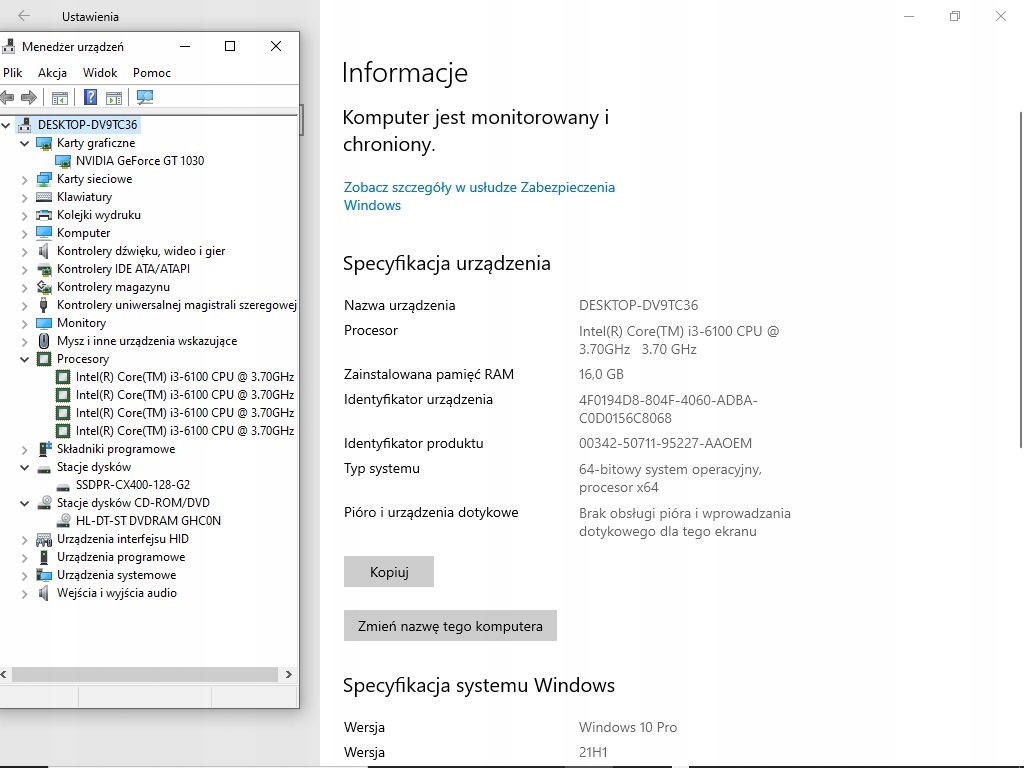Click the Karty graficzne display adapter icon

pos(44,143)
